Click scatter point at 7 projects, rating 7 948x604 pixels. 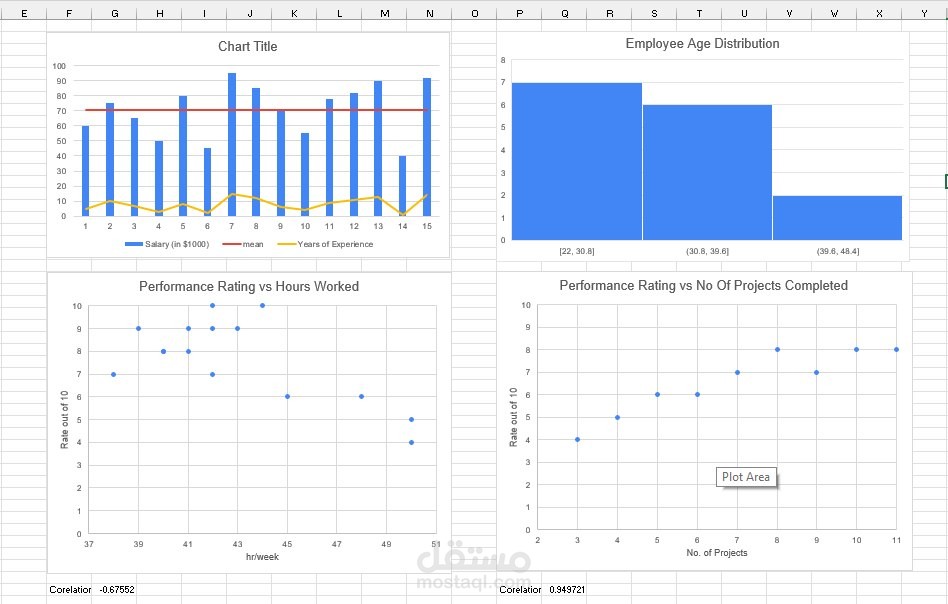pyautogui.click(x=737, y=372)
